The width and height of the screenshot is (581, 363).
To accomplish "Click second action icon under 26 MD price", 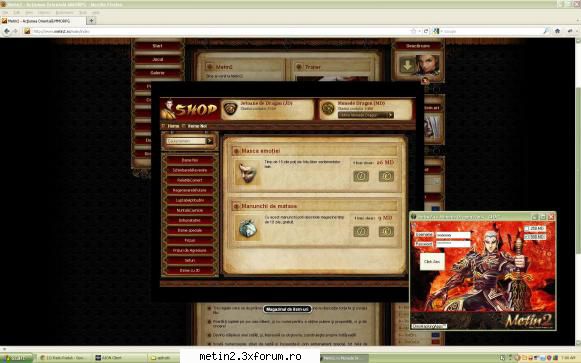I will (386, 176).
